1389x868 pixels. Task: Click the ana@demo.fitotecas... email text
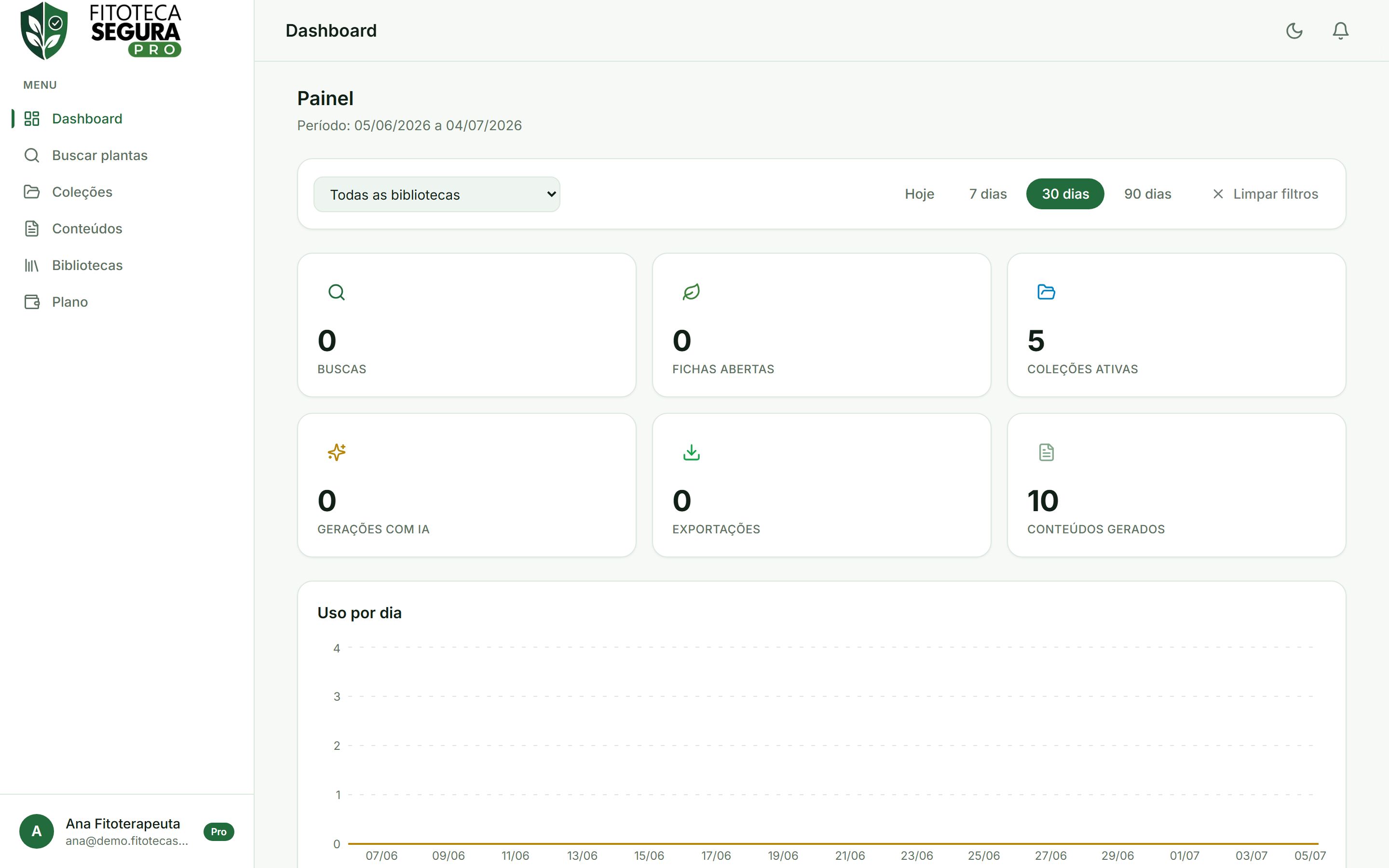tap(127, 841)
